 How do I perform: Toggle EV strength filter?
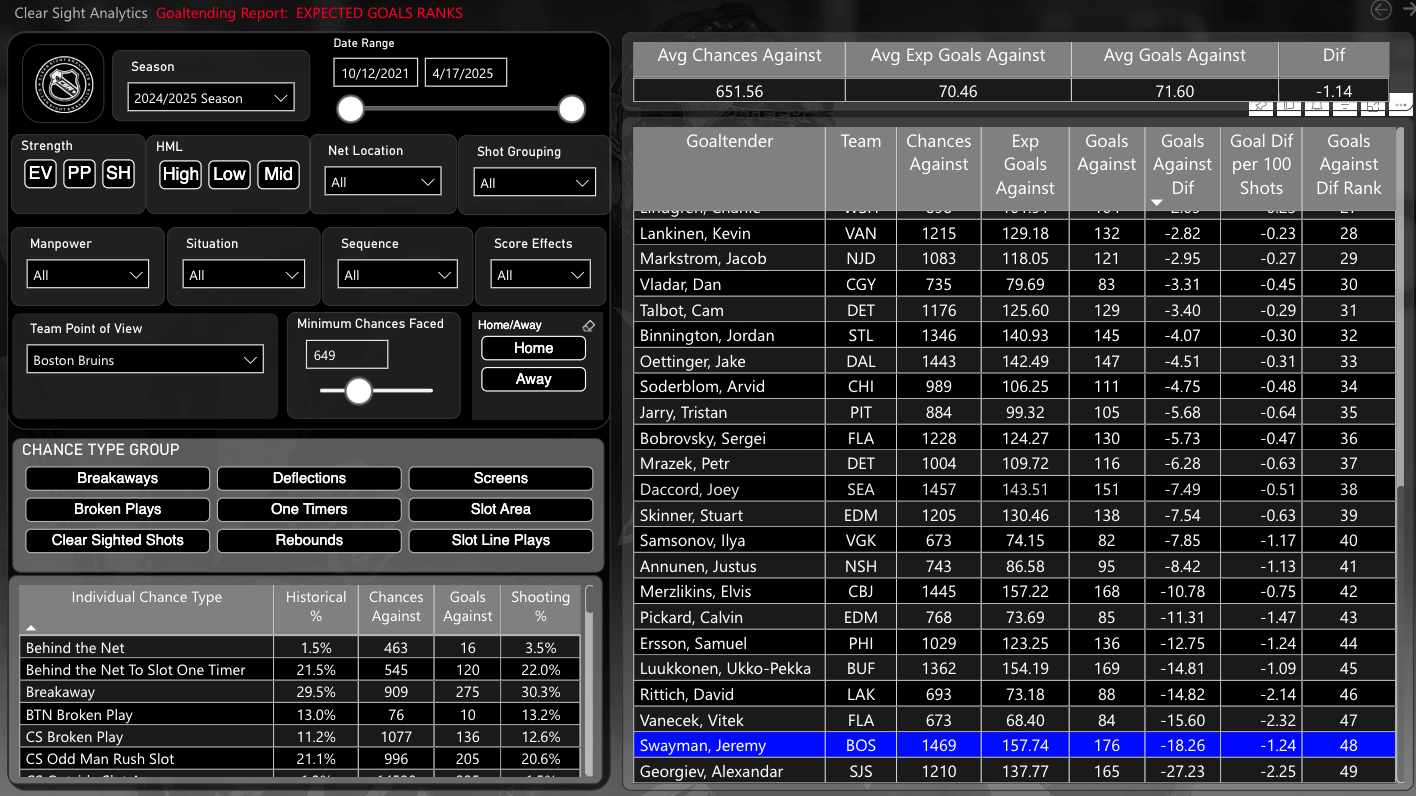41,174
